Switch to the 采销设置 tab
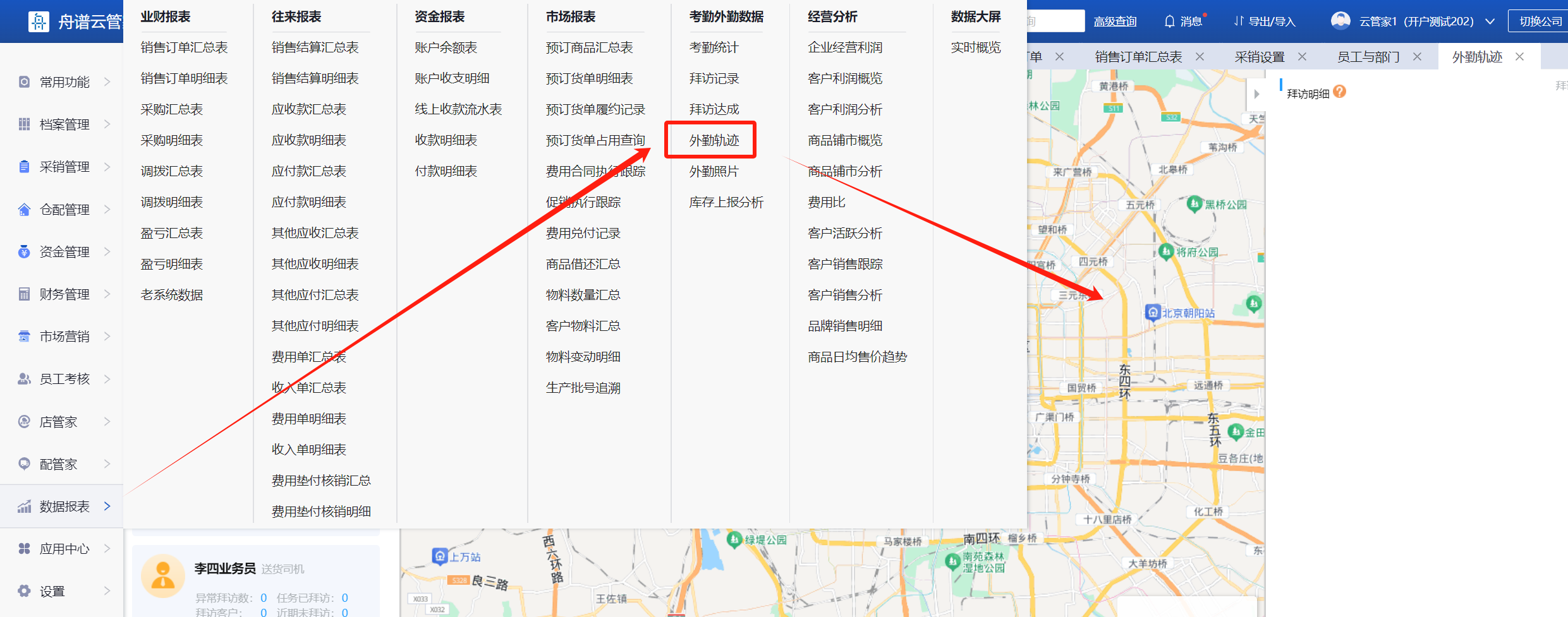 (1259, 57)
